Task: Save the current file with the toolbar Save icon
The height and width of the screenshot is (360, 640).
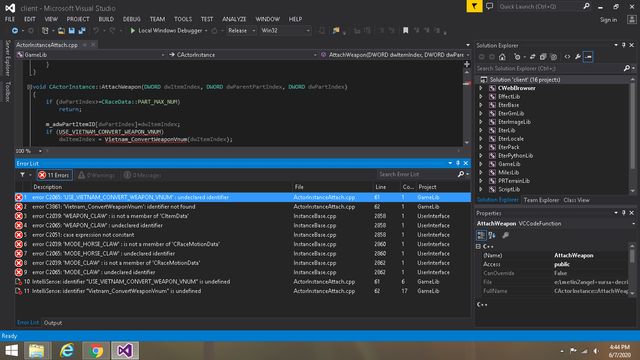Action: 72,31
